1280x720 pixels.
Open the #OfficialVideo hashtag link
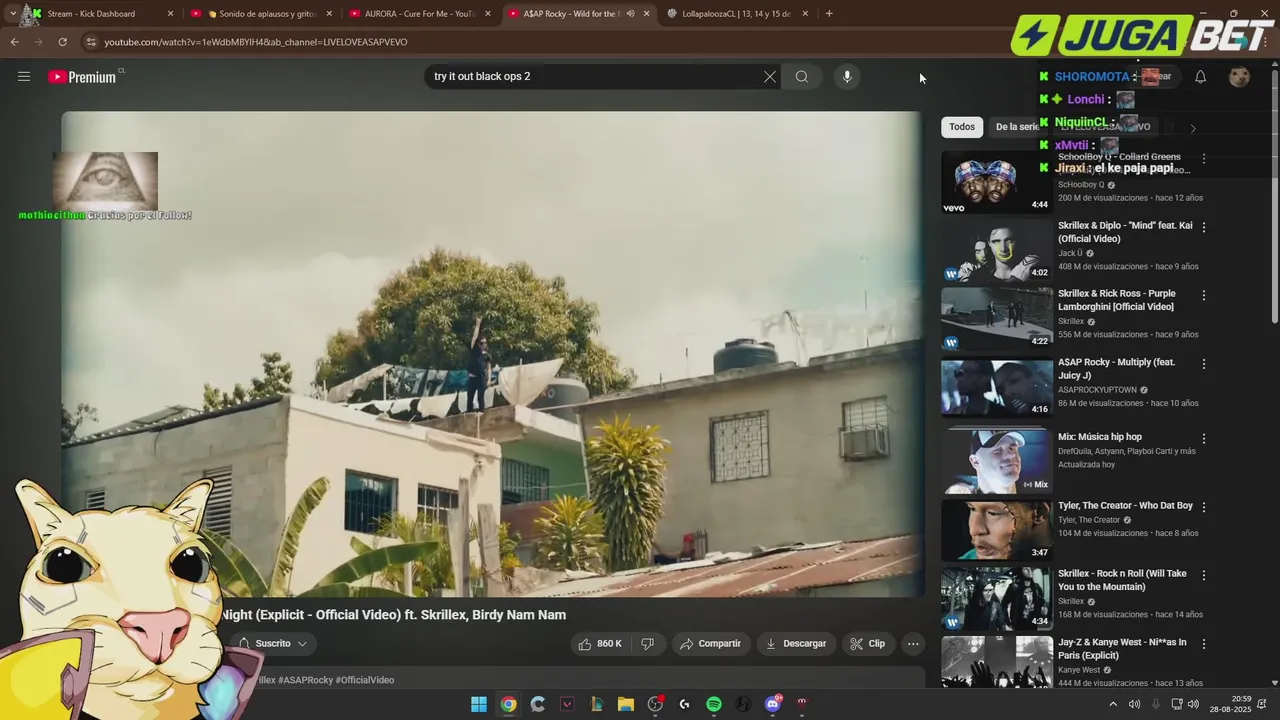coord(365,680)
